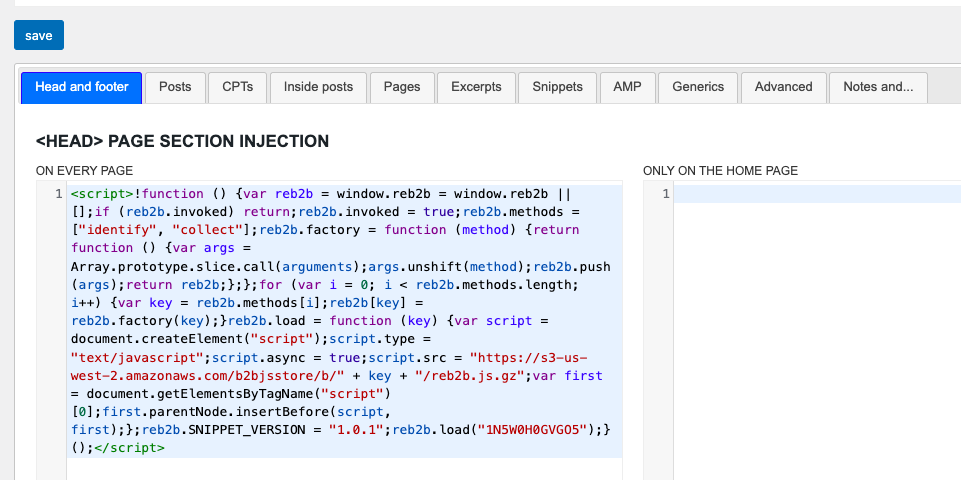Show the Generics tab
This screenshot has width=961, height=480.
coord(698,87)
